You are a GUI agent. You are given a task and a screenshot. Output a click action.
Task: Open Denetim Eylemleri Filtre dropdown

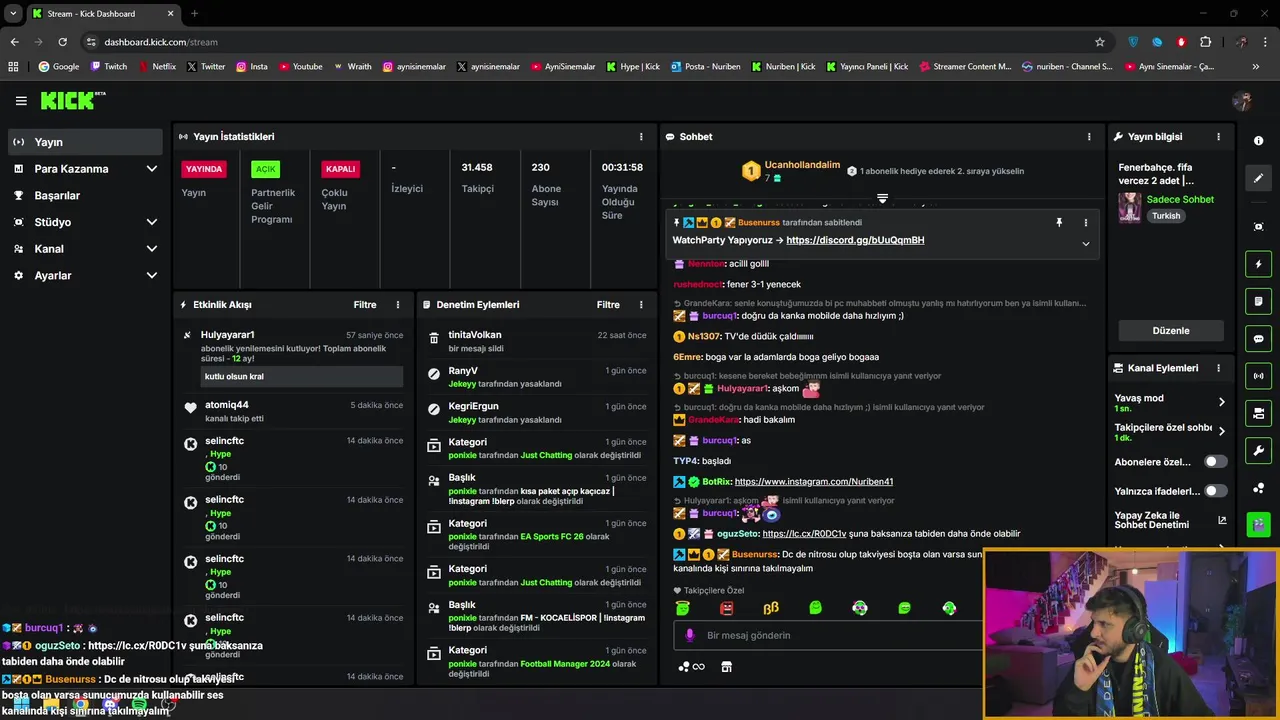coord(608,305)
